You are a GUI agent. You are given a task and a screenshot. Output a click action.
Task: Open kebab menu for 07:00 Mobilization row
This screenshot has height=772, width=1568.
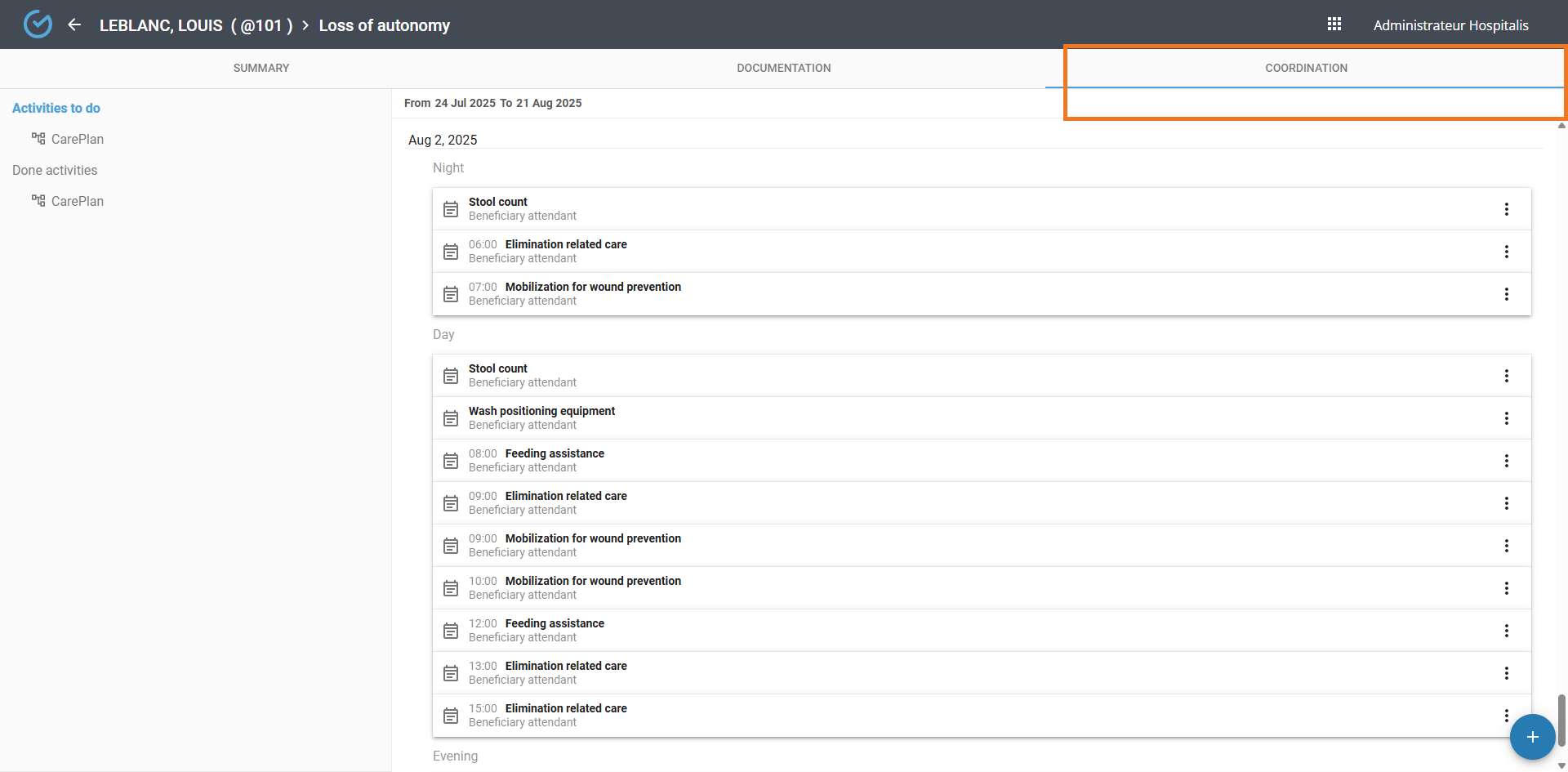click(x=1506, y=294)
